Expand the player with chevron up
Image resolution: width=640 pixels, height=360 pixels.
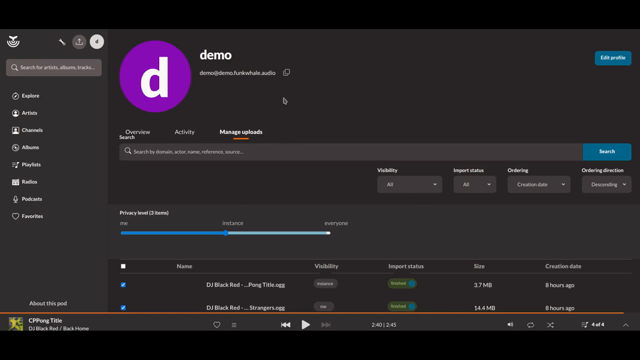tap(626, 325)
